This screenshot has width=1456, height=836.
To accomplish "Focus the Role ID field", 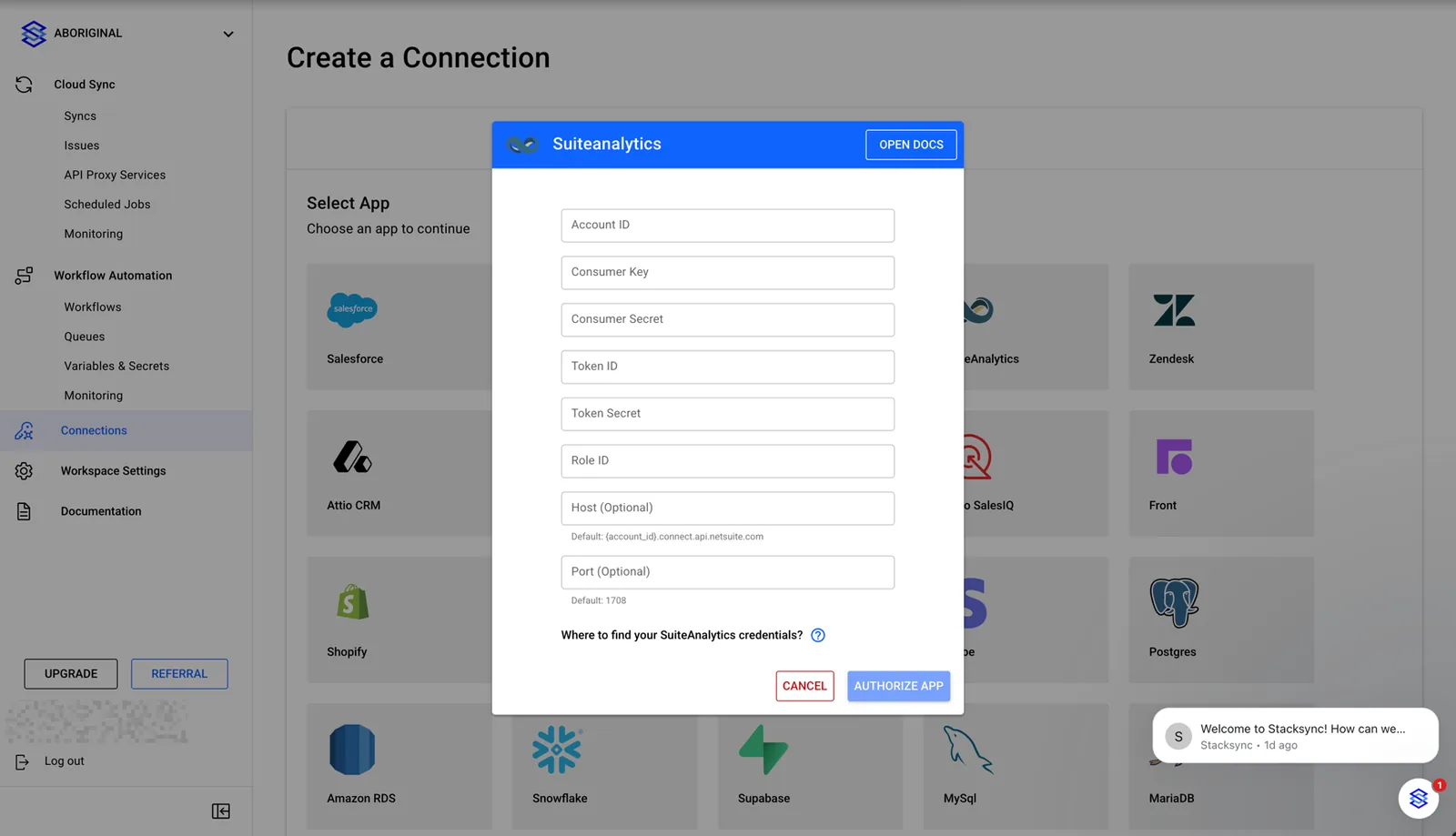I will coord(728,461).
